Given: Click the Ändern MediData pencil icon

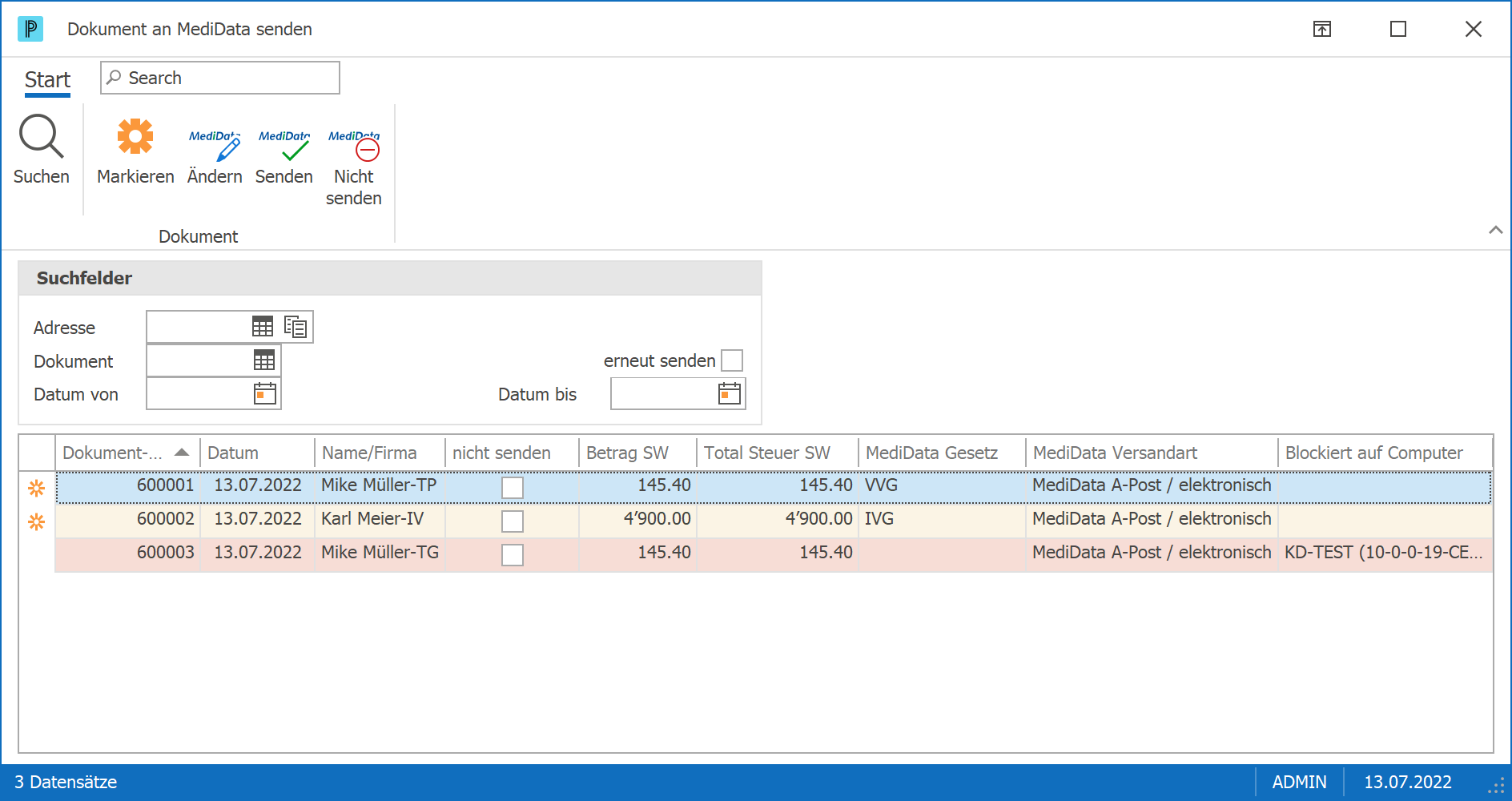Looking at the screenshot, I should click(x=215, y=144).
